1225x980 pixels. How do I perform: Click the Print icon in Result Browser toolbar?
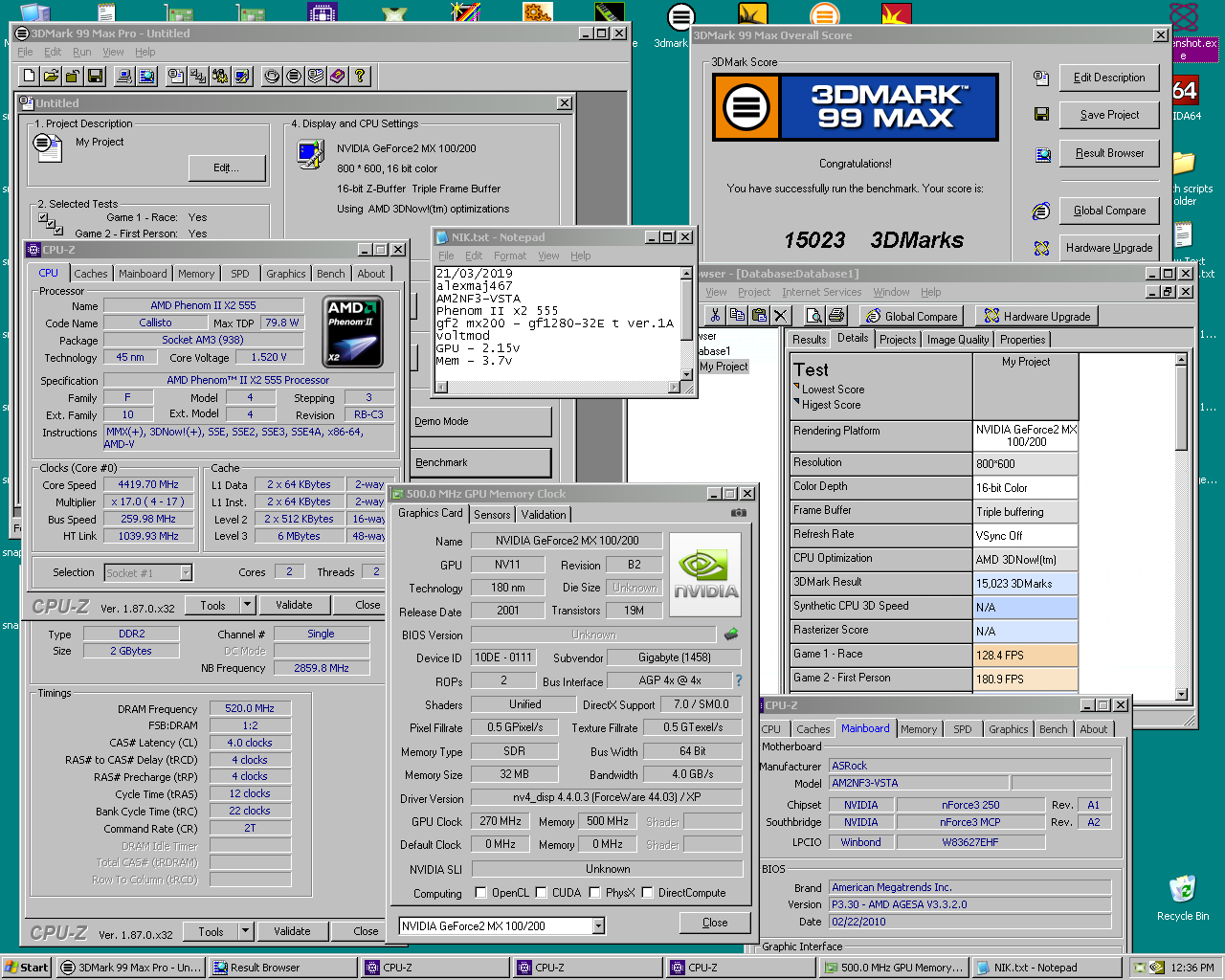[835, 315]
